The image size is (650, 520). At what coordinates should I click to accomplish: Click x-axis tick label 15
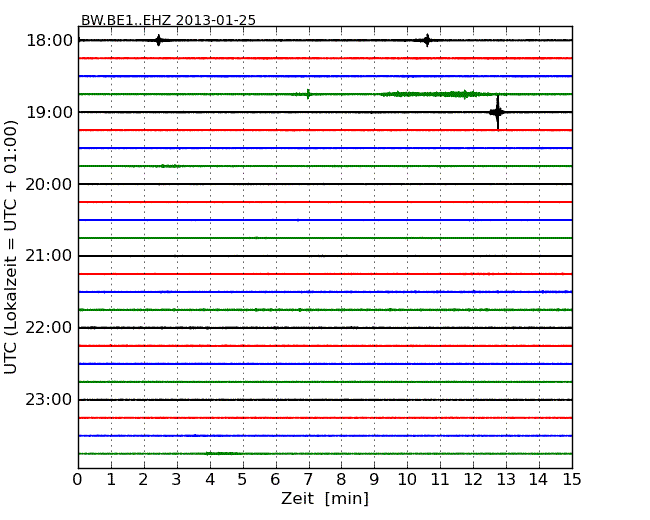tap(572, 479)
